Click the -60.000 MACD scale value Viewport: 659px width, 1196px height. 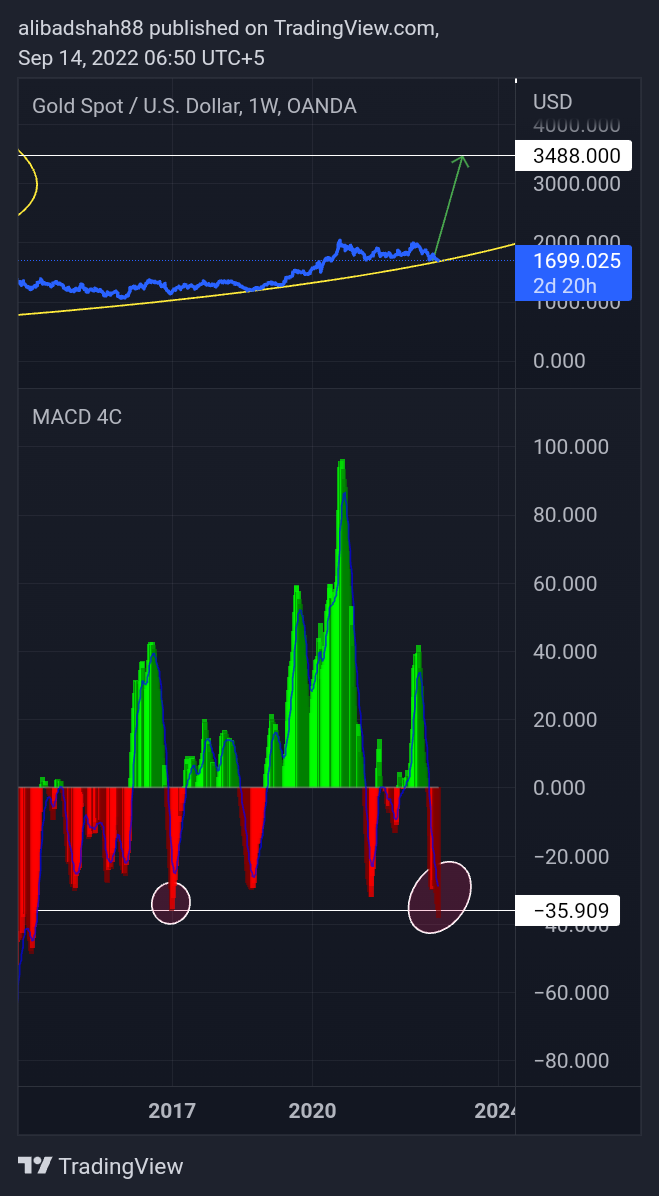click(571, 992)
